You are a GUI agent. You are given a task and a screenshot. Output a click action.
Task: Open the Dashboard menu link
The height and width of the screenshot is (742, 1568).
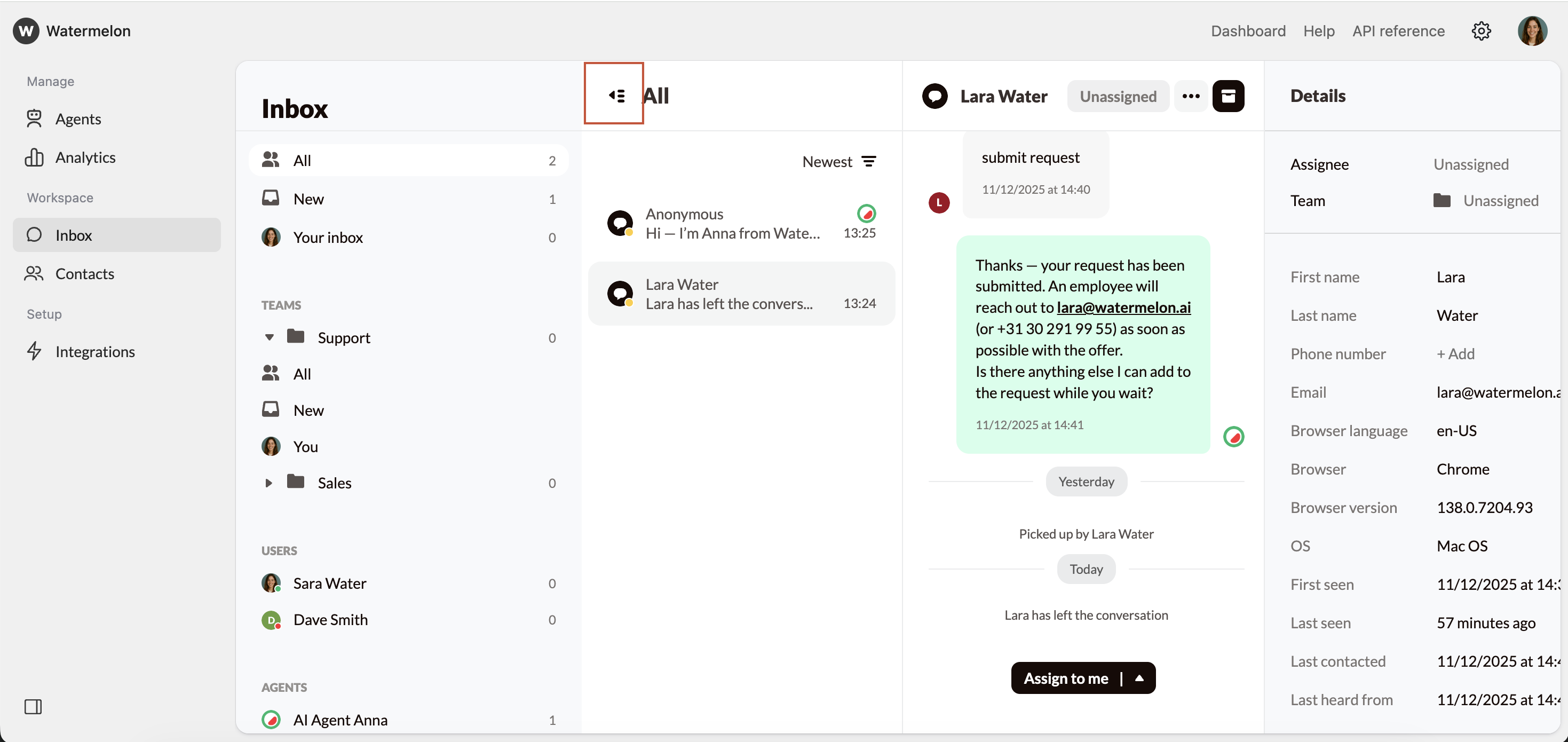click(x=1248, y=31)
